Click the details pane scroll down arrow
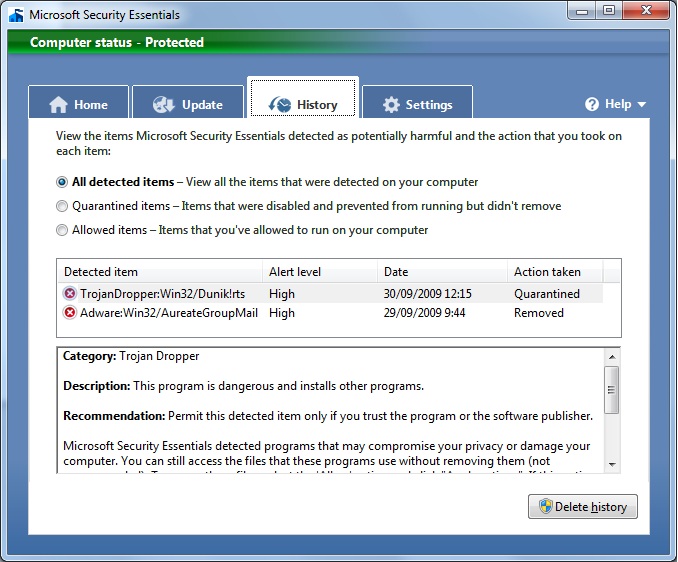Screen dimensions: 678x562 (x=612, y=464)
